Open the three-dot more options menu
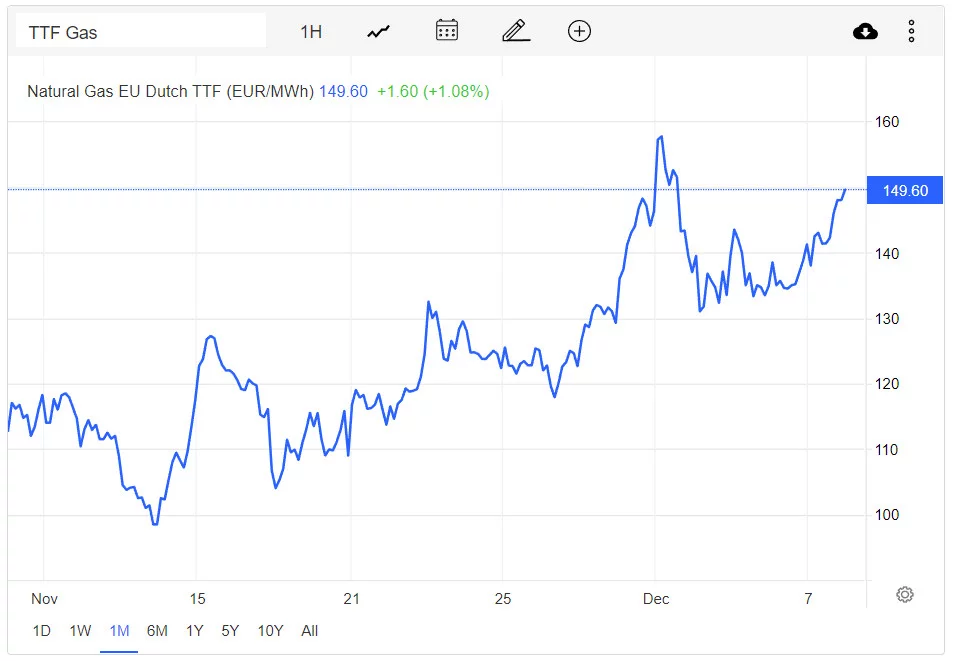 pyautogui.click(x=911, y=31)
